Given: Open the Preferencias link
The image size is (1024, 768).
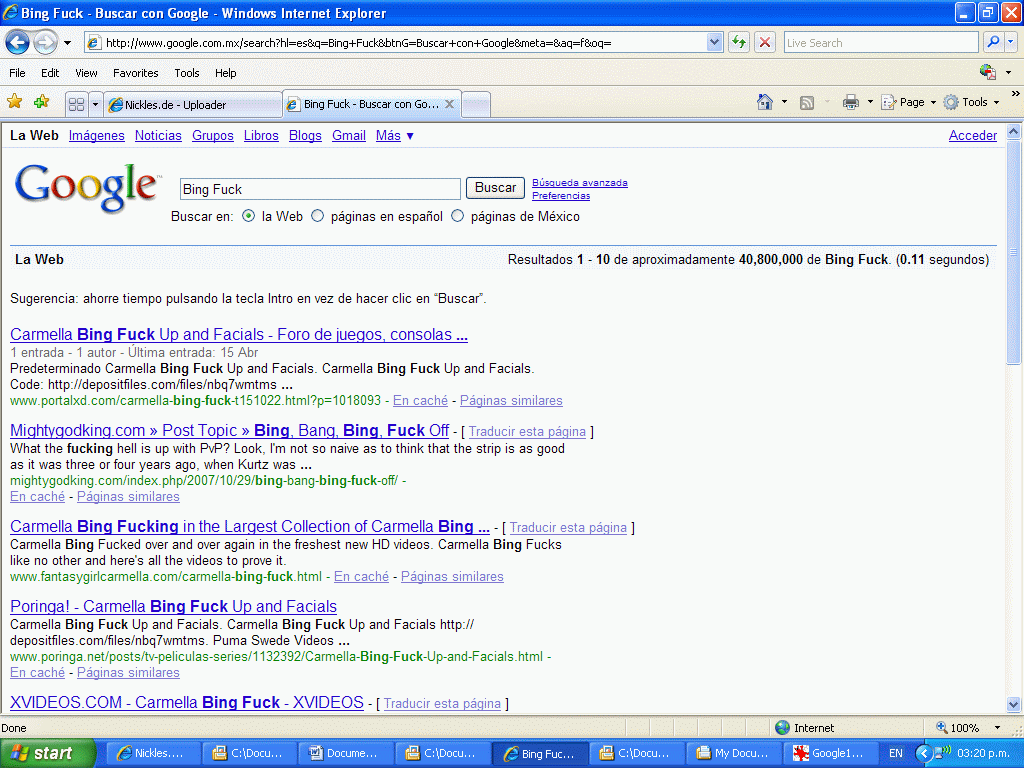Looking at the screenshot, I should coord(561,196).
